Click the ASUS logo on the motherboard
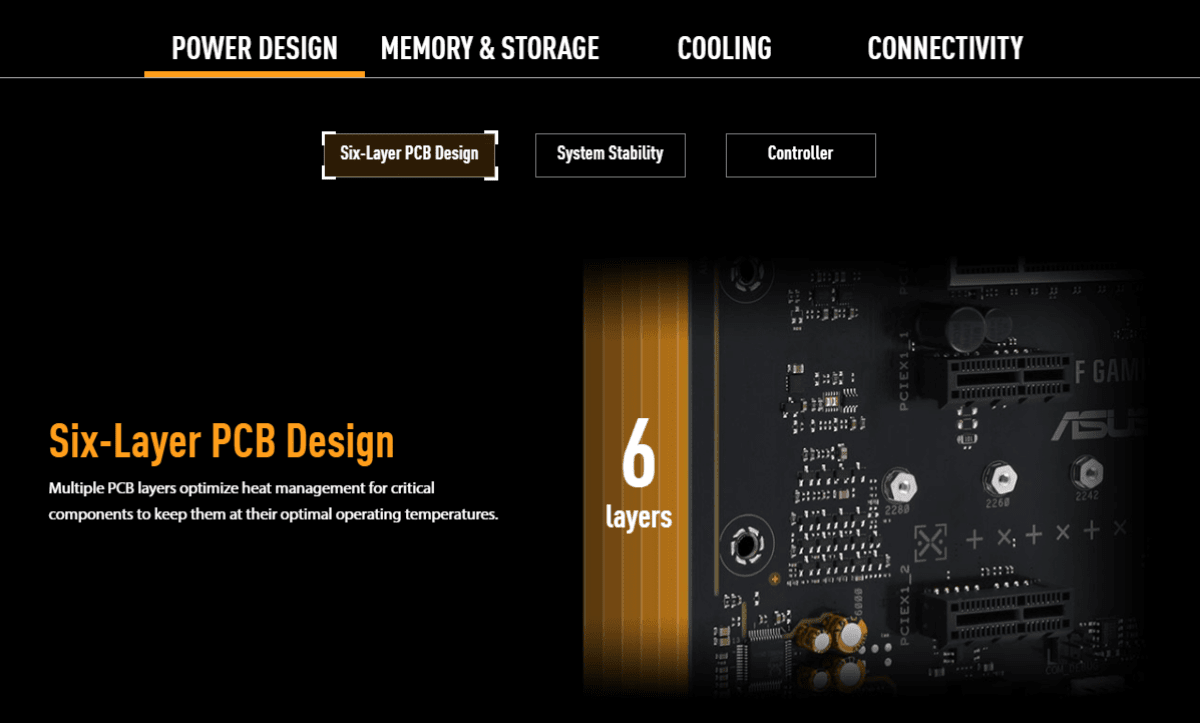Image resolution: width=1200 pixels, height=723 pixels. (1095, 424)
